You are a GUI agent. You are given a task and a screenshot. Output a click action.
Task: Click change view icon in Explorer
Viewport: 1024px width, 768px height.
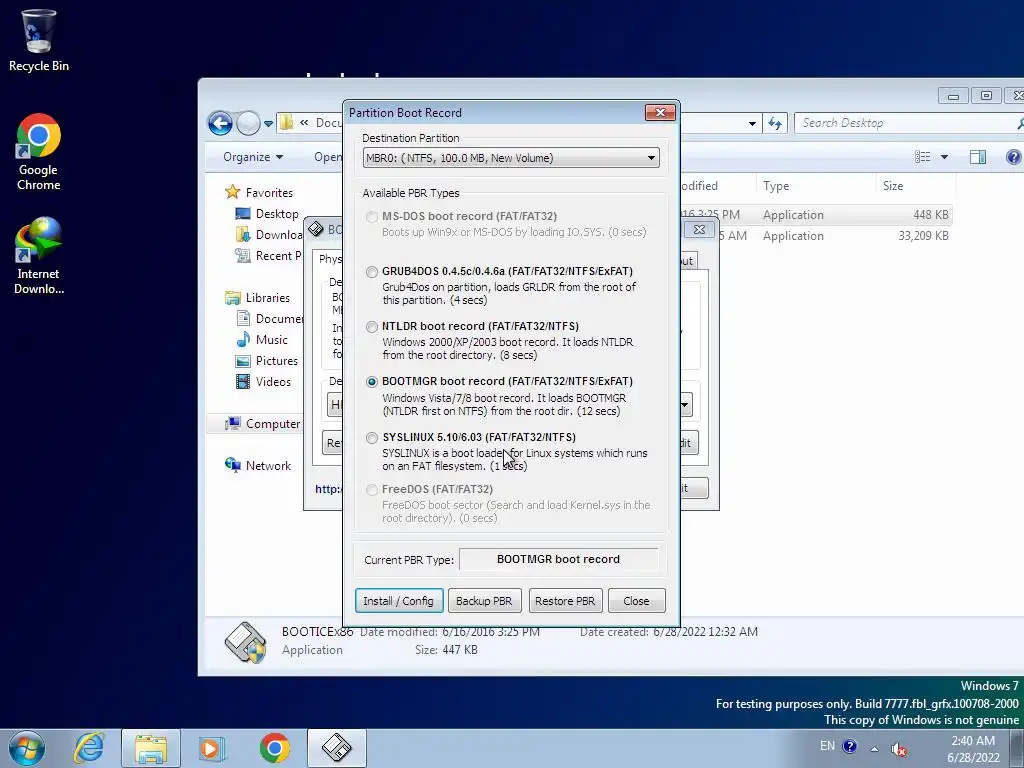click(x=923, y=157)
